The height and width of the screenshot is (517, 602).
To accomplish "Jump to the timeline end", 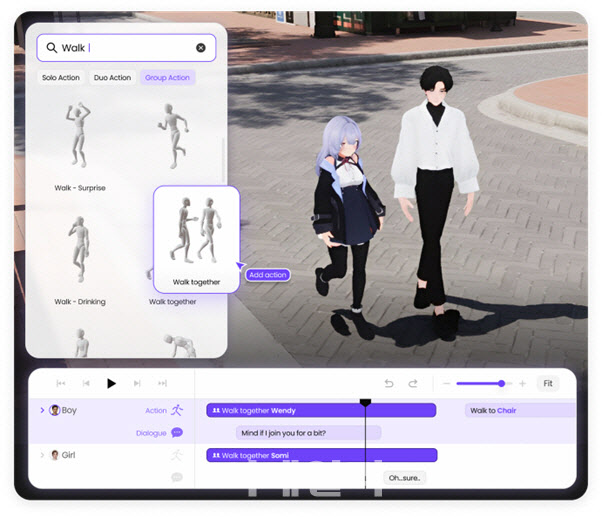I will coord(162,383).
